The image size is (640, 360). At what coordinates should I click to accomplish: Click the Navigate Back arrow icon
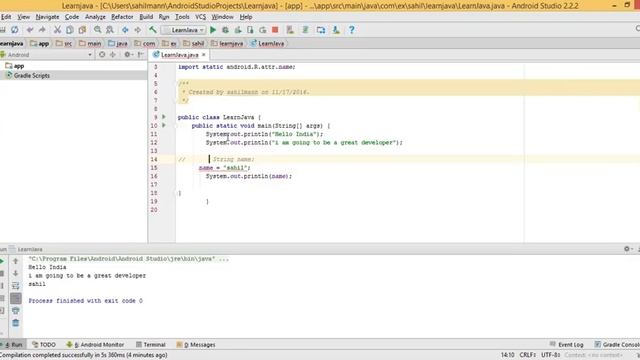point(125,30)
